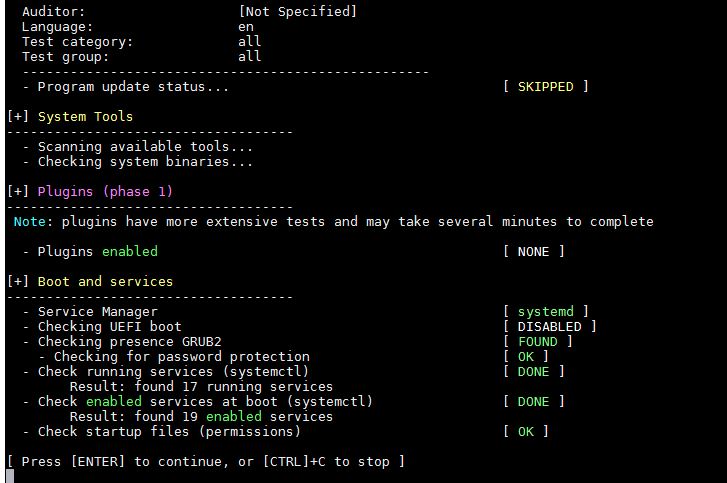Select the SKIPPED status for program update
The image size is (727, 483).
545,87
